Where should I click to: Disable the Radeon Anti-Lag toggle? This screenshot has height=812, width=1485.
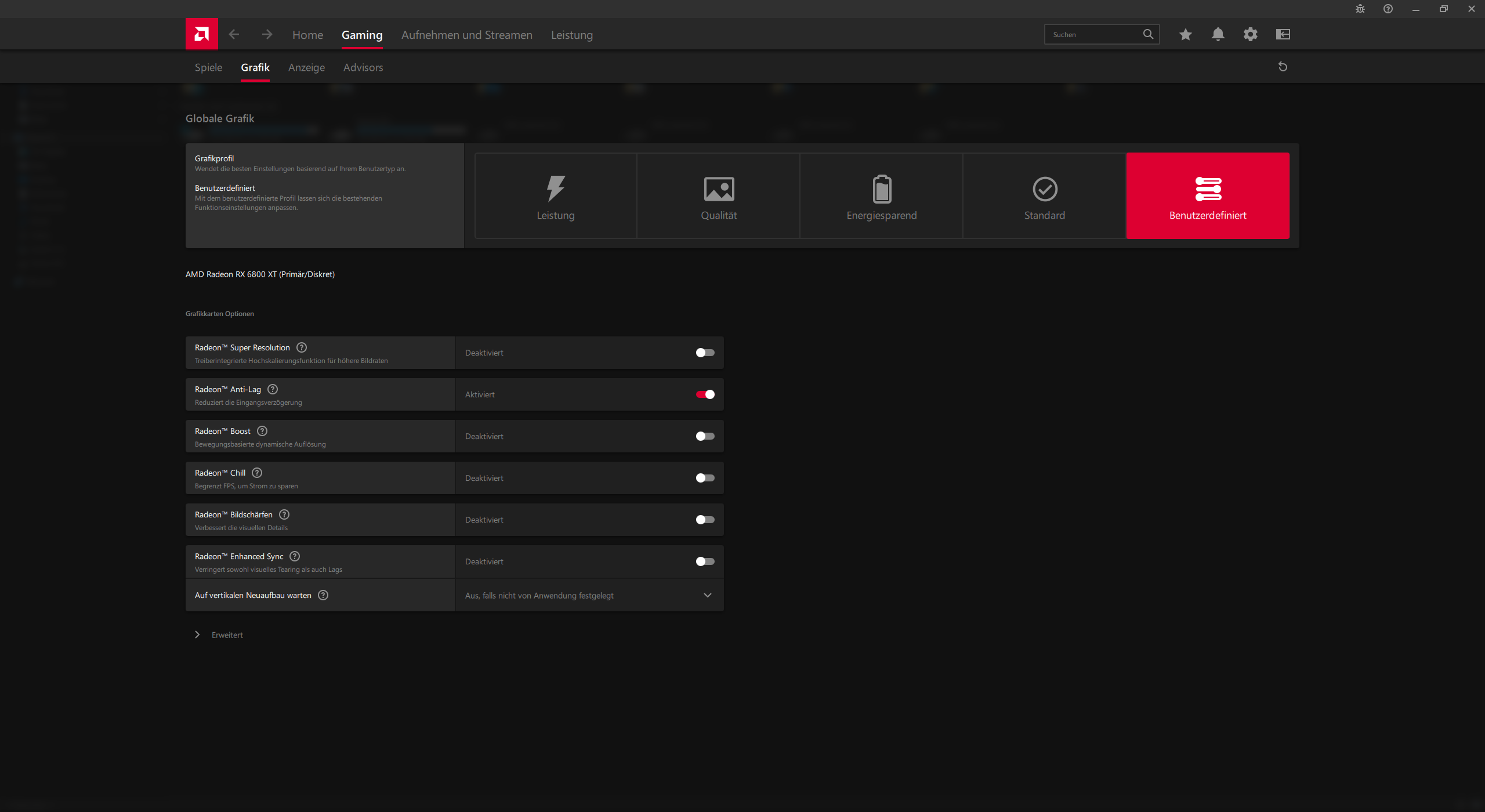coord(705,394)
